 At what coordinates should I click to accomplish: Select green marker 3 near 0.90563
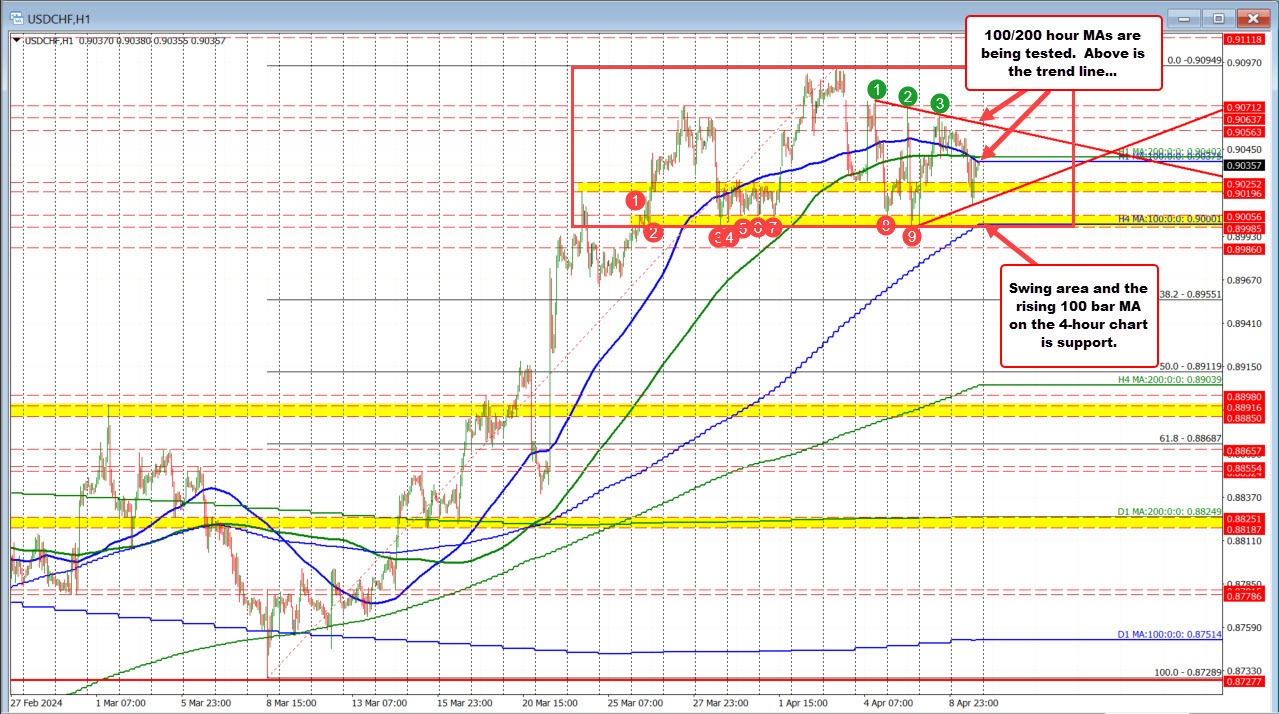[x=938, y=102]
